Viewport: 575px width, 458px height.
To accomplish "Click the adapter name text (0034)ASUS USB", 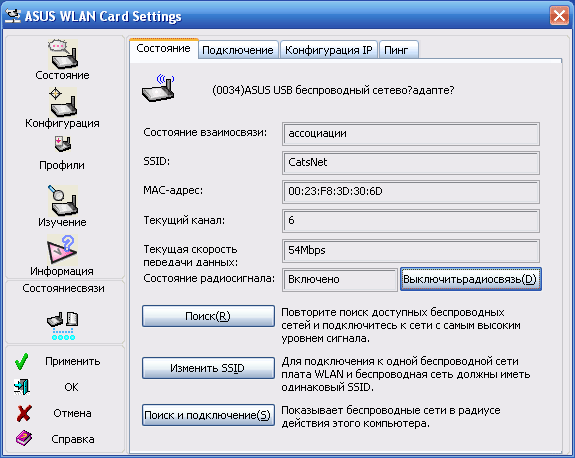I will 333,90.
